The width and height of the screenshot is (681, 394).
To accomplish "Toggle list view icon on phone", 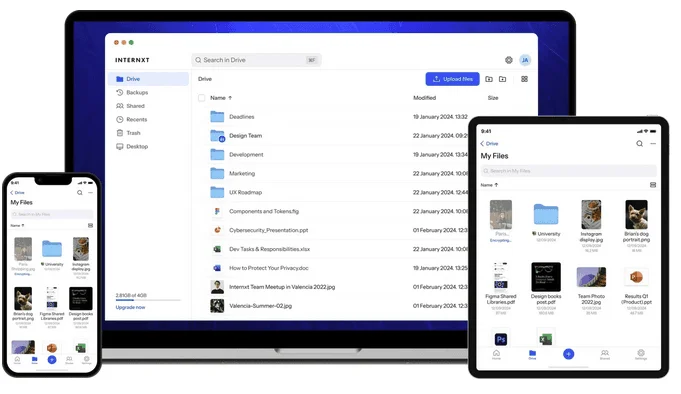I will point(90,225).
